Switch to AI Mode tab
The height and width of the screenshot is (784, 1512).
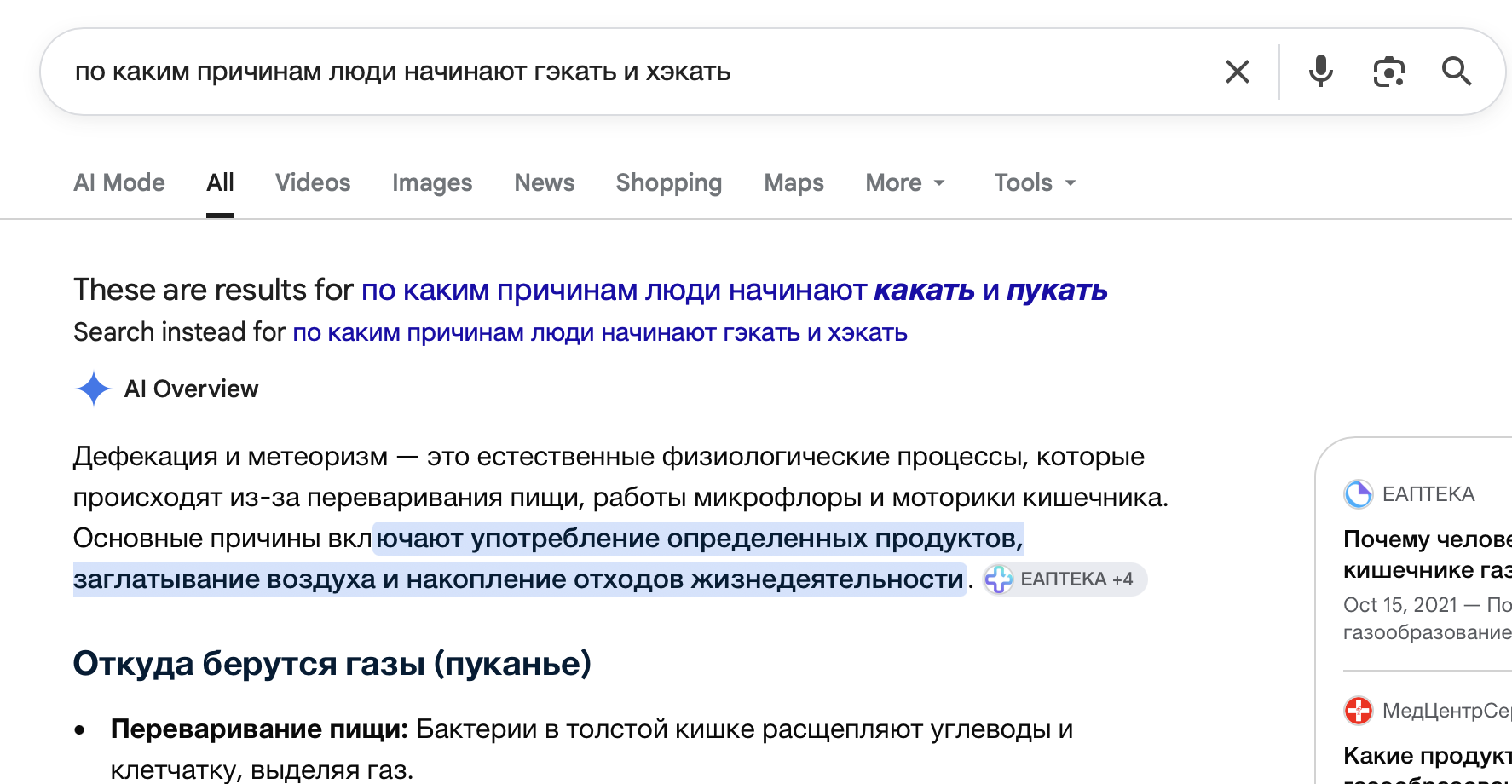tap(119, 182)
